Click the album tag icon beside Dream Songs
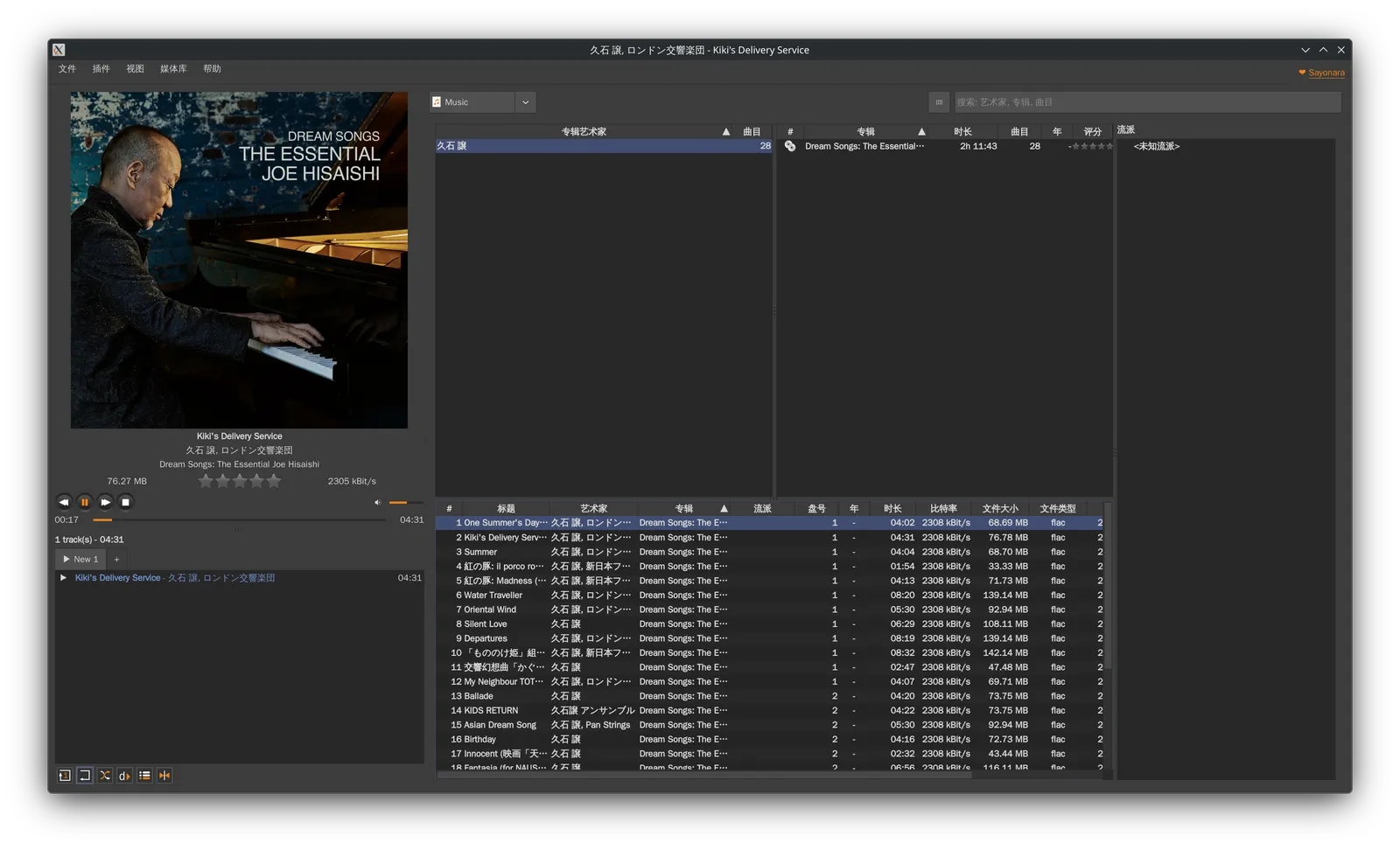 coord(790,146)
